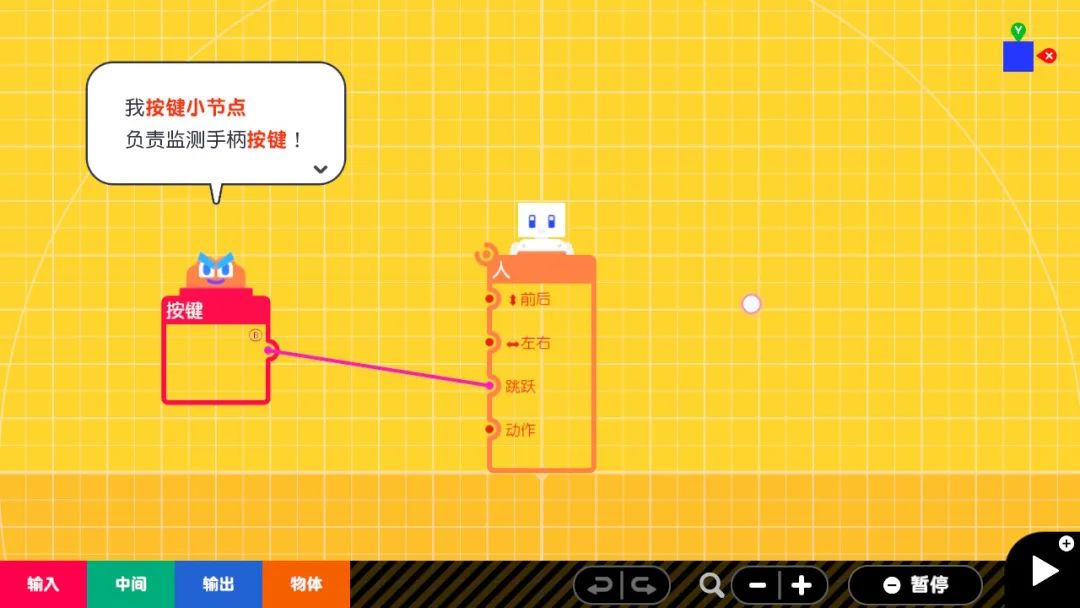1080x608 pixels.
Task: Open the 物体 (Object) node menu
Action: coord(306,585)
